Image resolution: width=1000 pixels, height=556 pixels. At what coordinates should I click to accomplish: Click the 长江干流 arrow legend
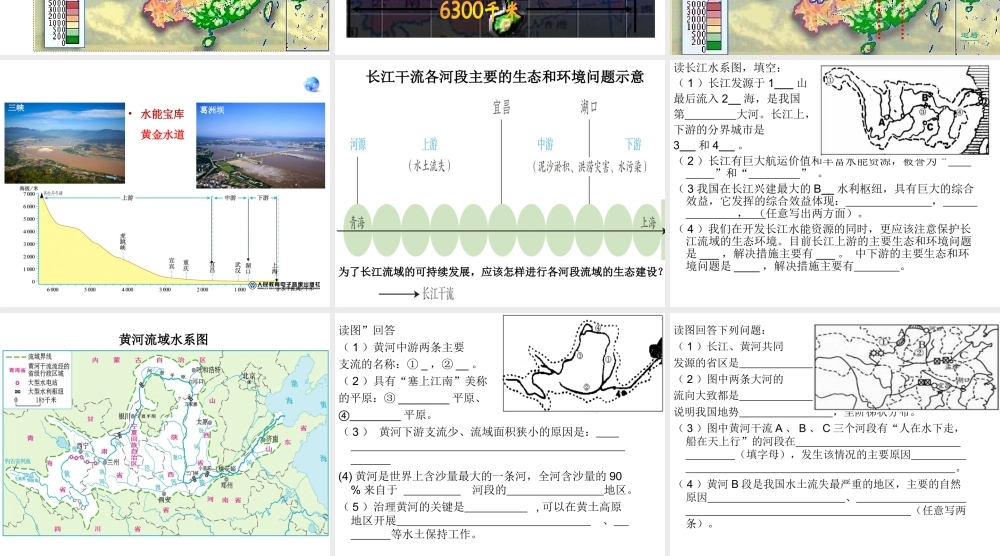416,294
